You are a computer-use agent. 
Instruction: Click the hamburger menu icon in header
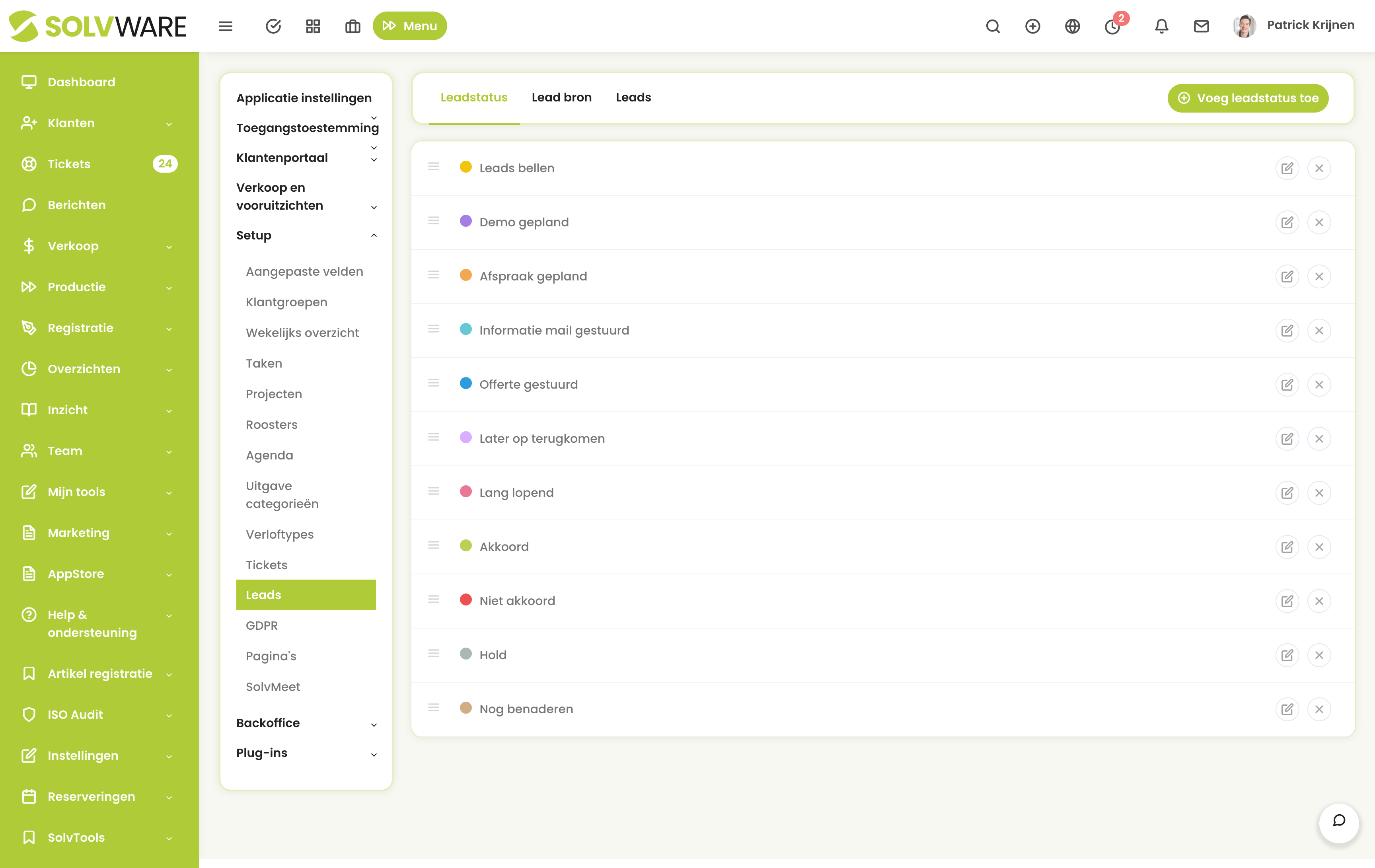click(226, 26)
